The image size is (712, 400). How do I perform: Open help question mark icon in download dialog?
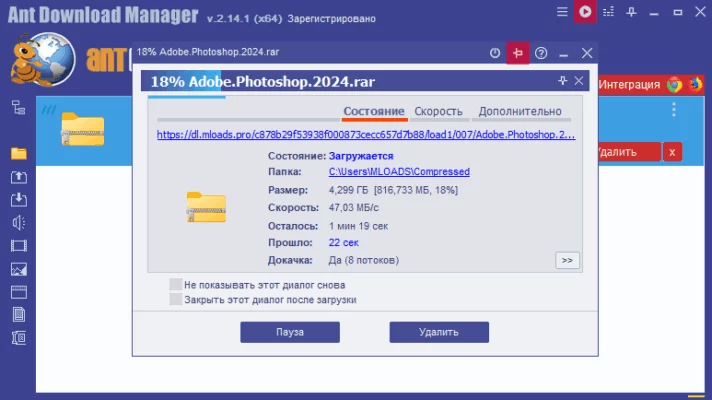541,53
